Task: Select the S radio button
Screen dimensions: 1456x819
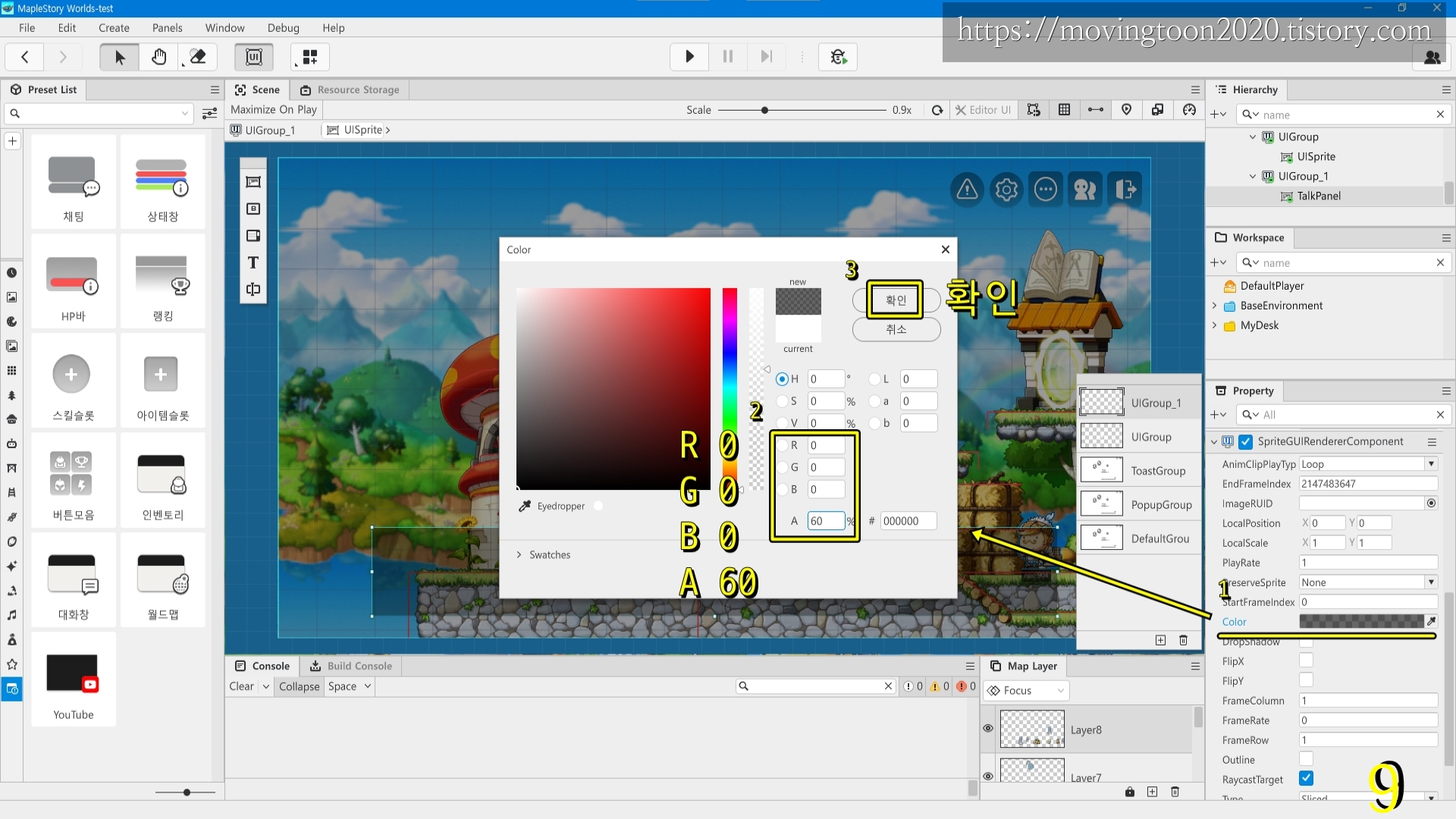Action: pos(782,401)
